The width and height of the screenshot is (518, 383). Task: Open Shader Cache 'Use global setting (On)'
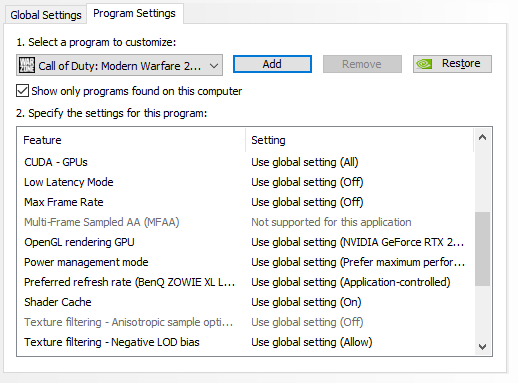[306, 302]
